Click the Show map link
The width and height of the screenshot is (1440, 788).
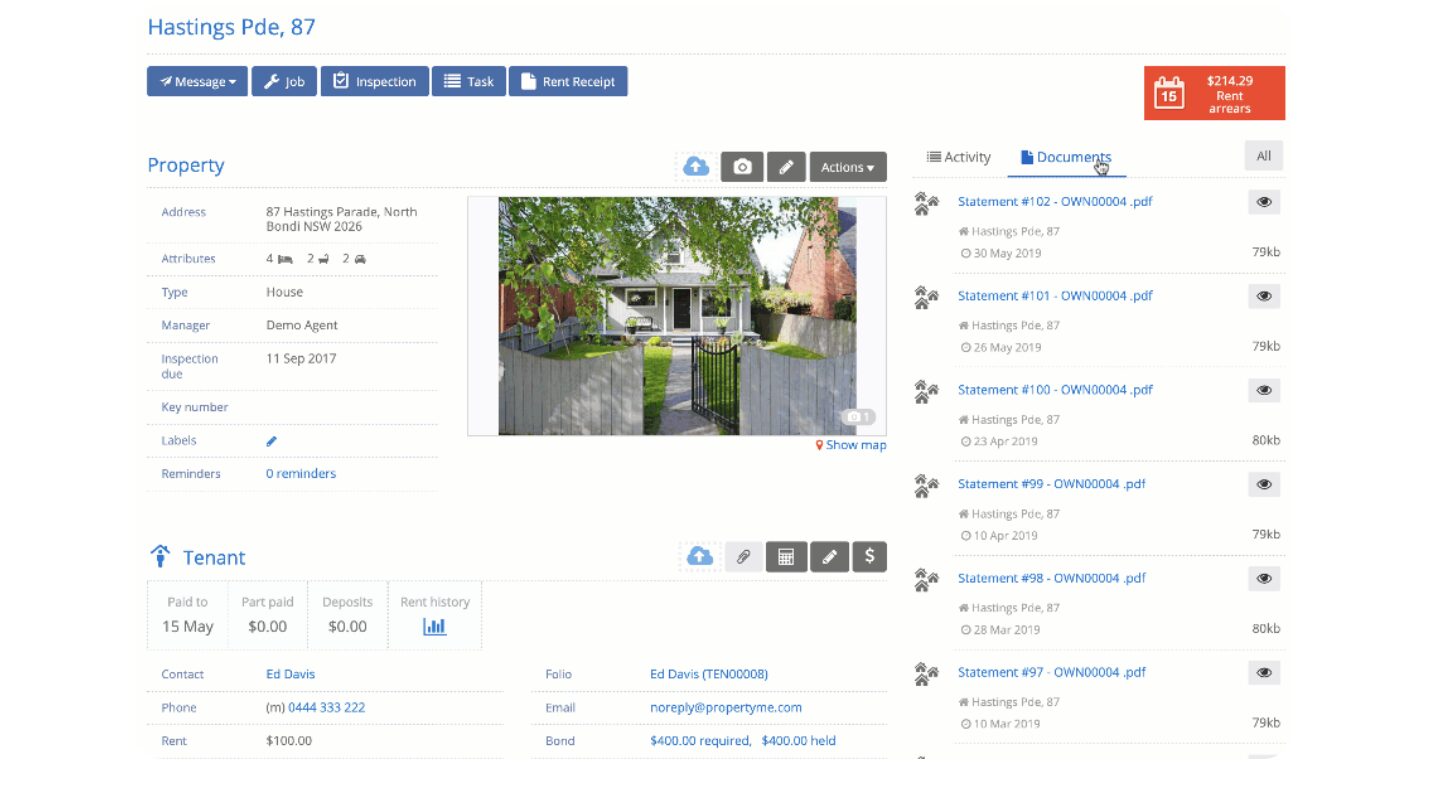851,445
